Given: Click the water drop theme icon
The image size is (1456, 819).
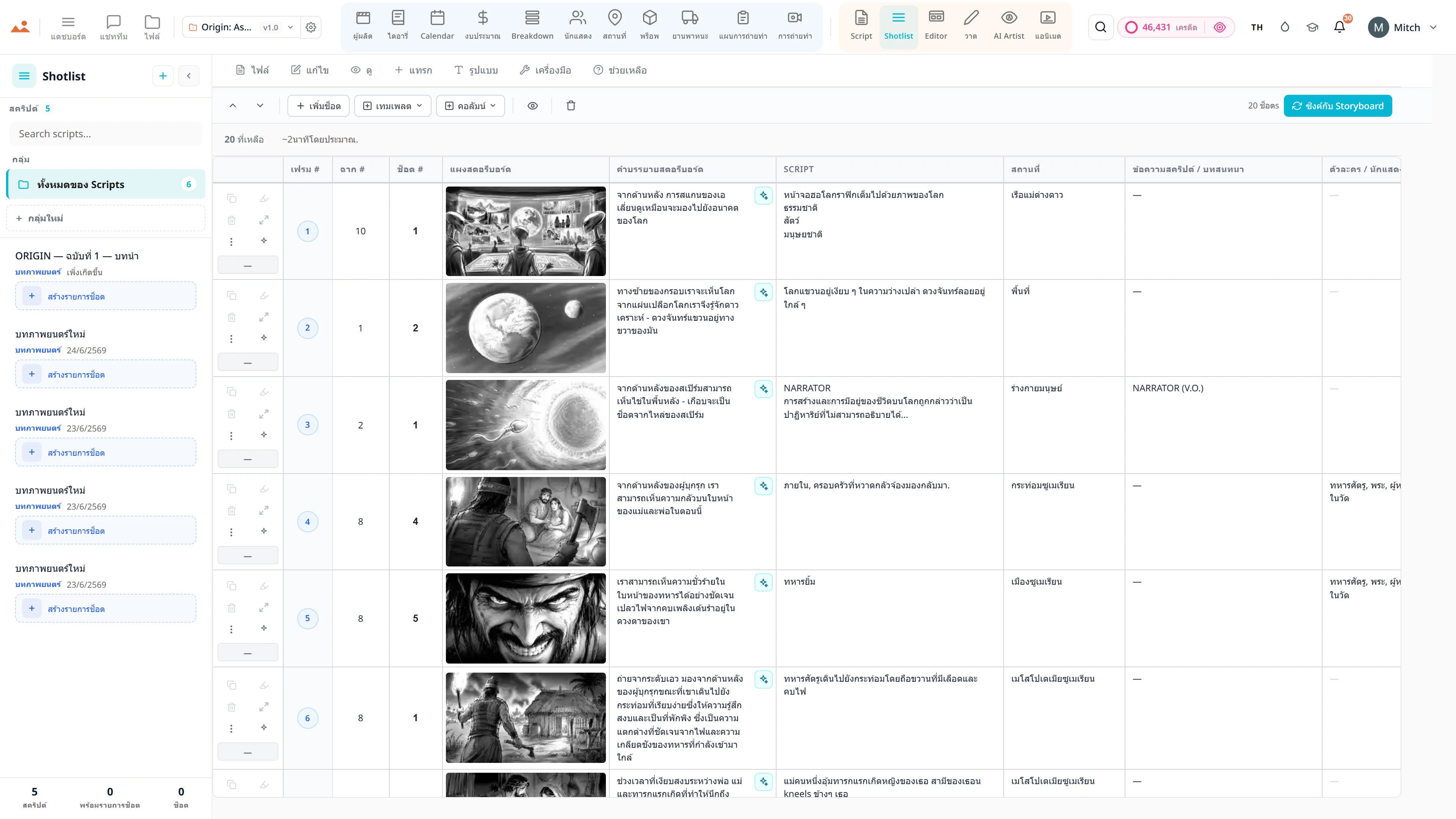Looking at the screenshot, I should point(1285,27).
